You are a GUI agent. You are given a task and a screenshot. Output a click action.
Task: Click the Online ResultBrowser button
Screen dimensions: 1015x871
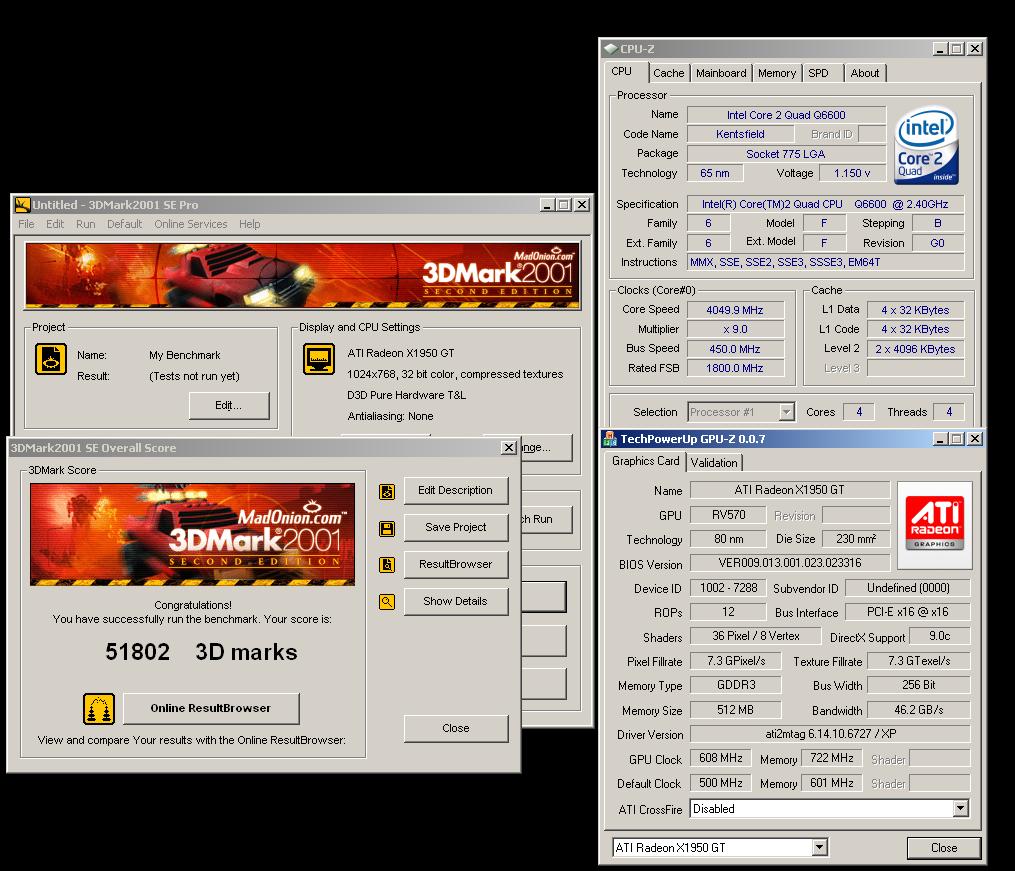click(211, 709)
